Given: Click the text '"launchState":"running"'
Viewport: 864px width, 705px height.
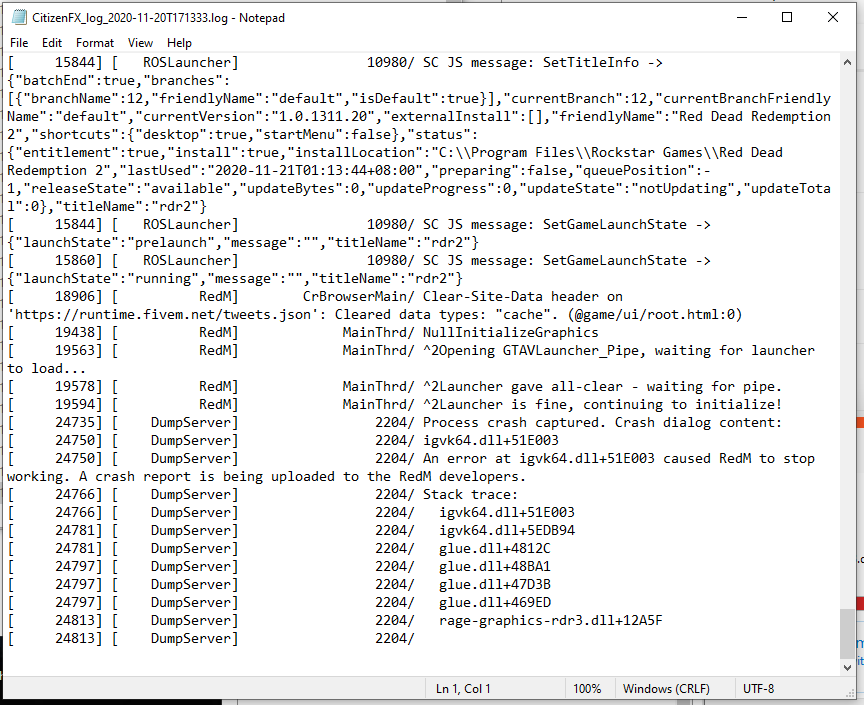Looking at the screenshot, I should click(x=103, y=278).
